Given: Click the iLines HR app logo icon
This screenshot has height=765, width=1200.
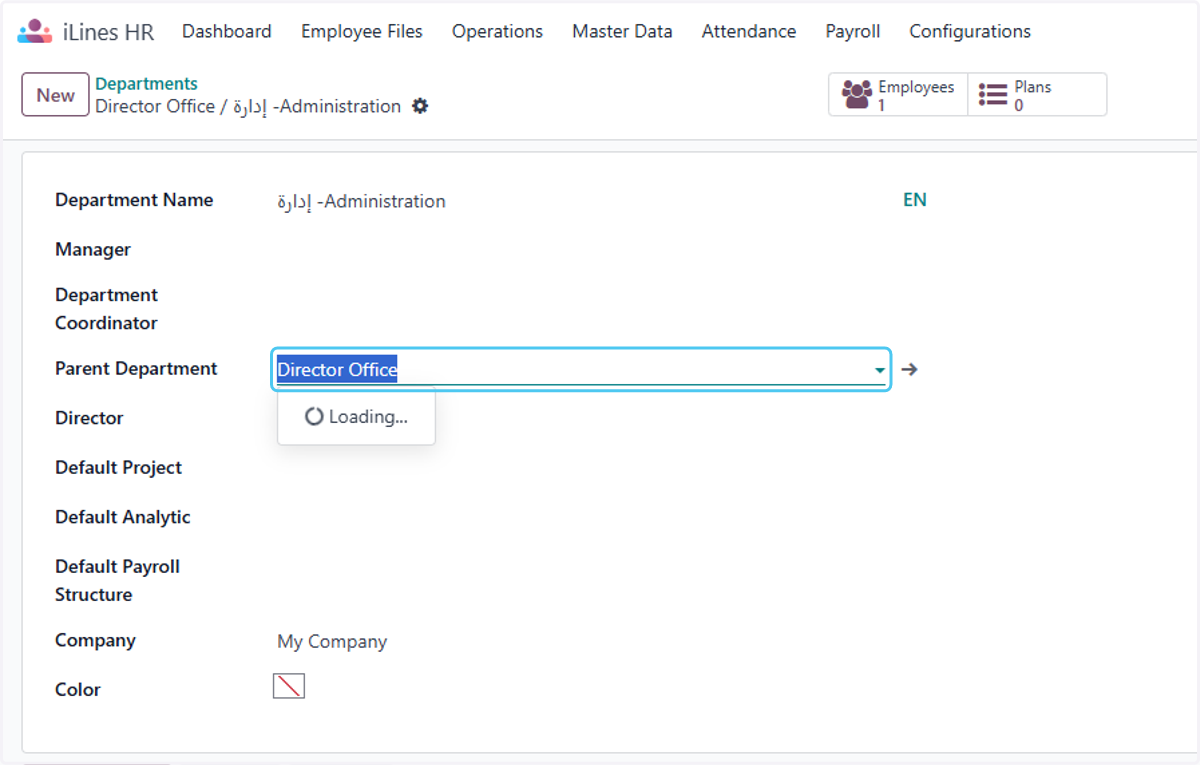Looking at the screenshot, I should [x=35, y=31].
